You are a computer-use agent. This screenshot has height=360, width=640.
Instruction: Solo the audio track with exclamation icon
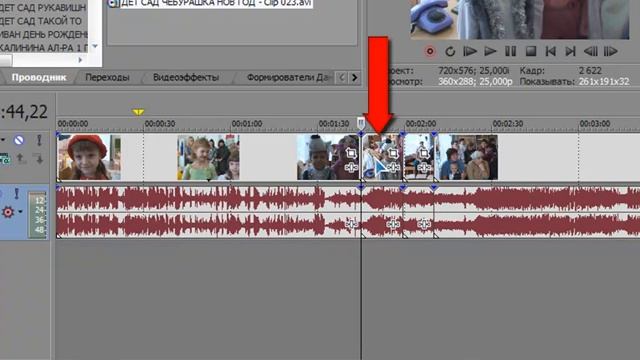[16, 193]
